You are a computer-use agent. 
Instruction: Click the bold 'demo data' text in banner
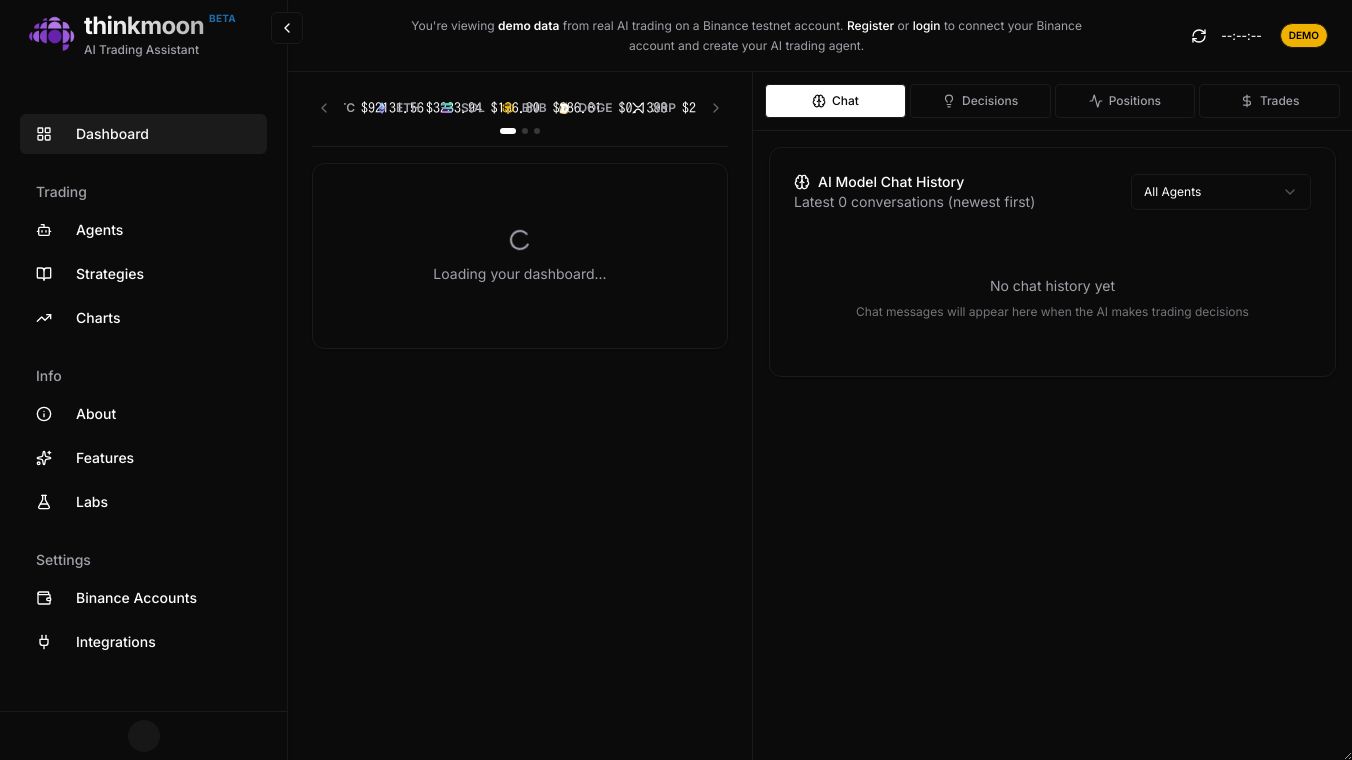(x=528, y=26)
